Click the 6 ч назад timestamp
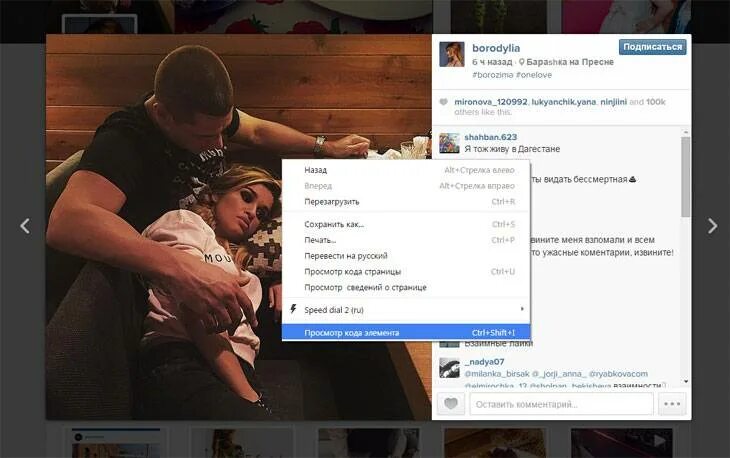This screenshot has height=458, width=730. click(x=492, y=62)
